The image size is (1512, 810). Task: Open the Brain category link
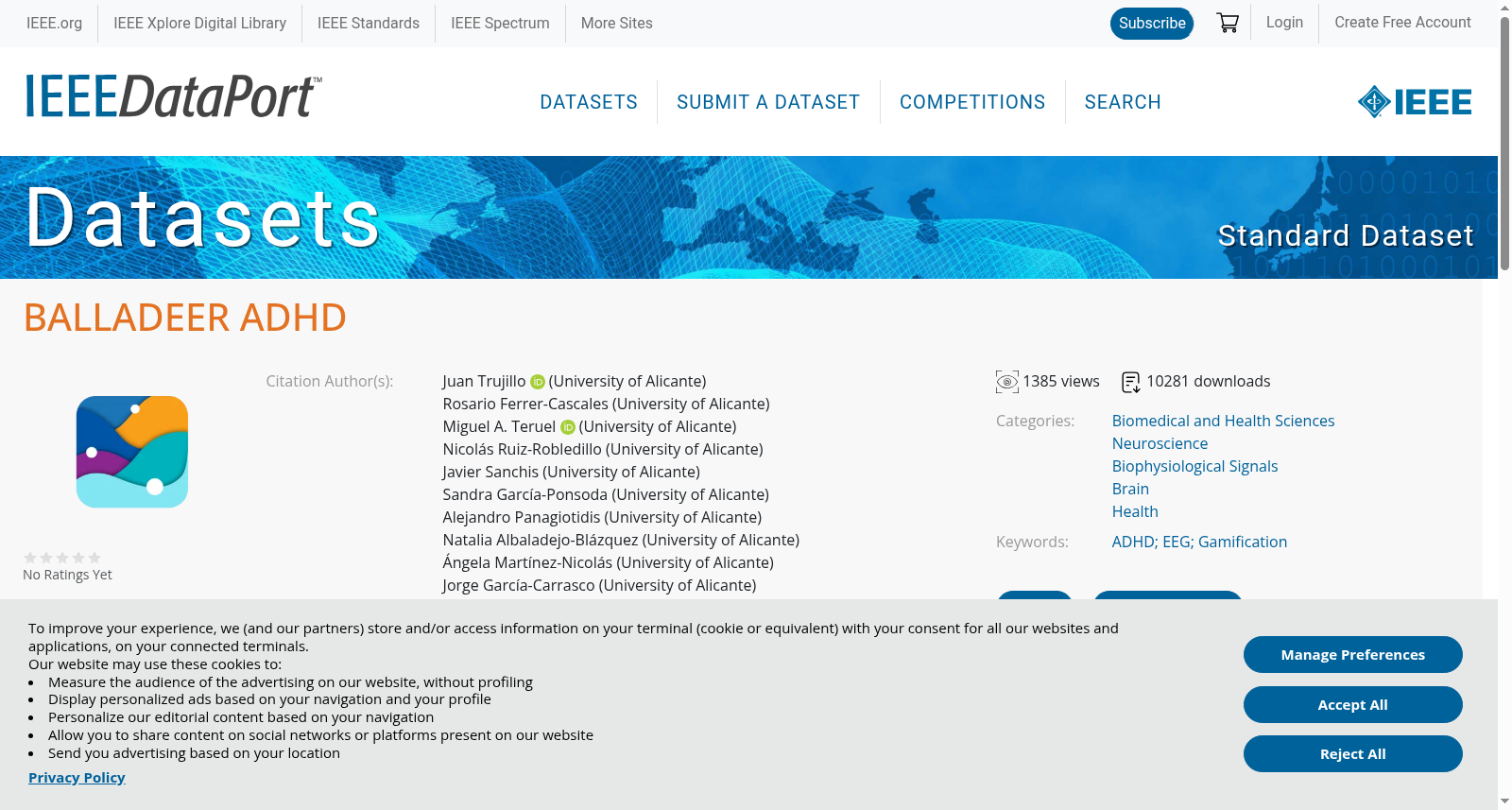tap(1130, 489)
